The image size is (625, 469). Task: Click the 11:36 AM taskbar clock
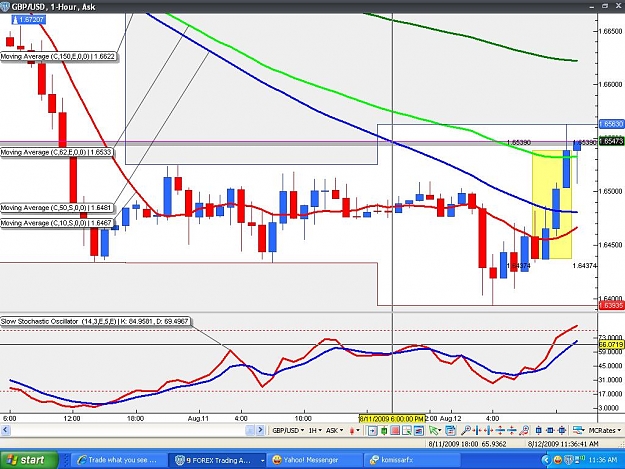click(x=602, y=460)
